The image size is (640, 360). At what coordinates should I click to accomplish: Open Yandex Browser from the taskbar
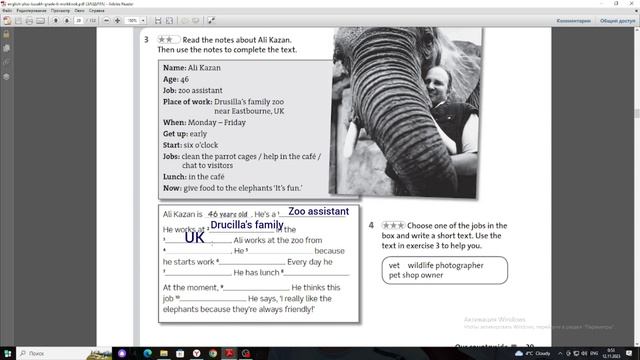tap(196, 353)
